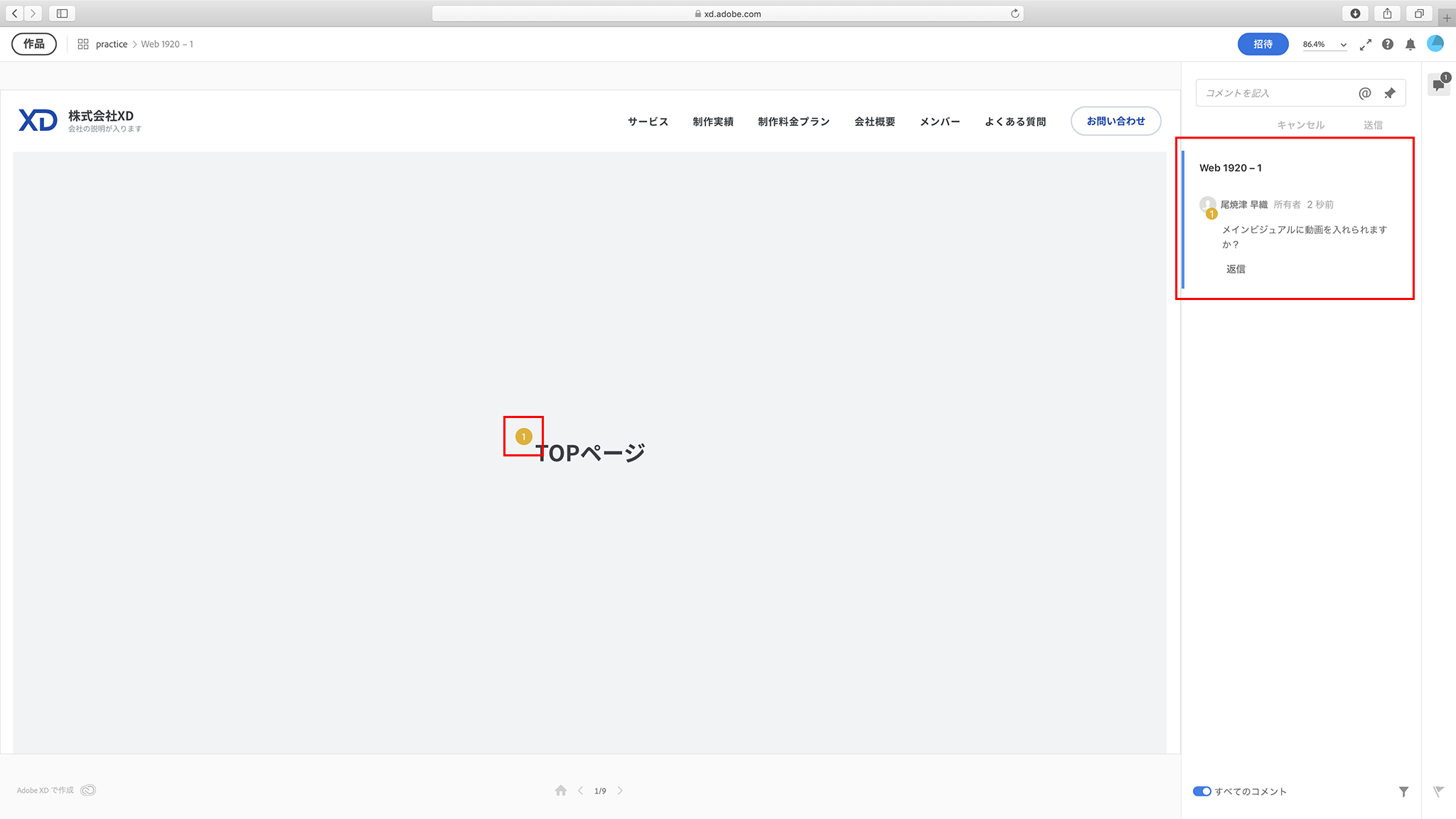Enter fullscreen with the expand arrows icon
The height and width of the screenshot is (819, 1456).
point(1365,45)
